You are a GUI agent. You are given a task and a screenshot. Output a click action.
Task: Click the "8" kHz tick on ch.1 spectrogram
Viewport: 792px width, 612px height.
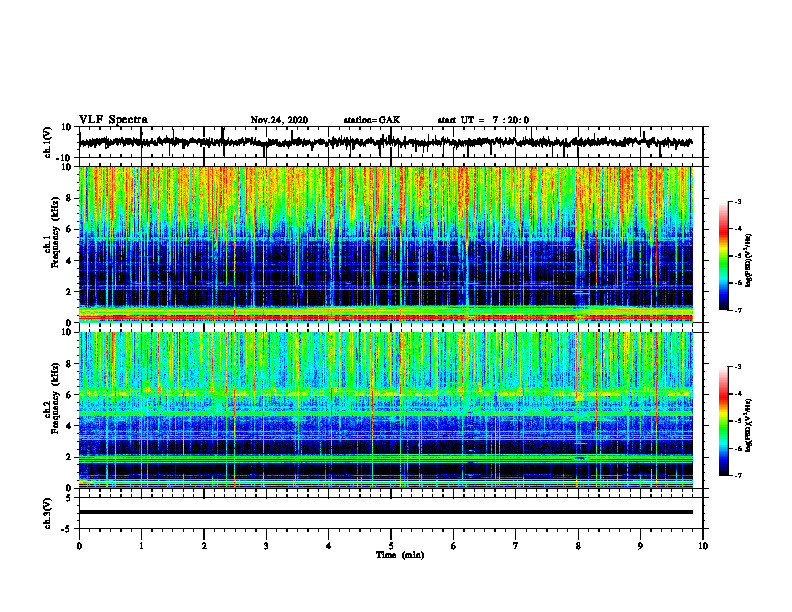[70, 198]
